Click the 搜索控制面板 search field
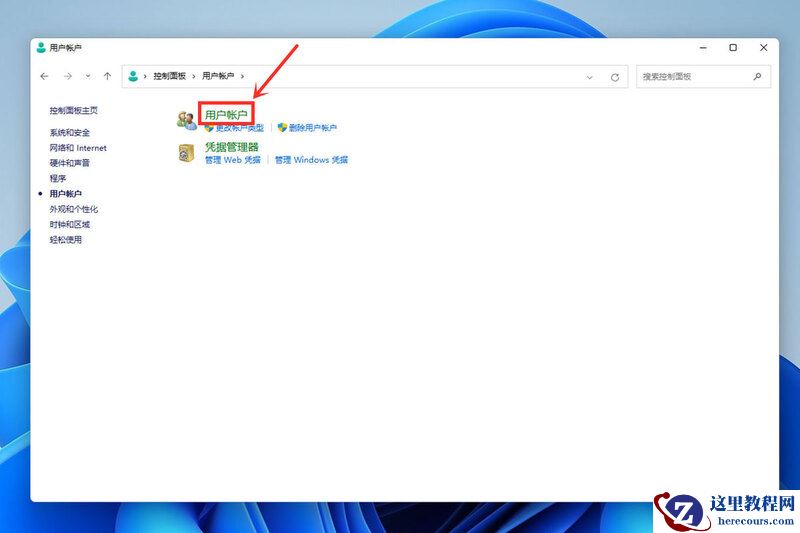The width and height of the screenshot is (800, 533). [x=703, y=77]
